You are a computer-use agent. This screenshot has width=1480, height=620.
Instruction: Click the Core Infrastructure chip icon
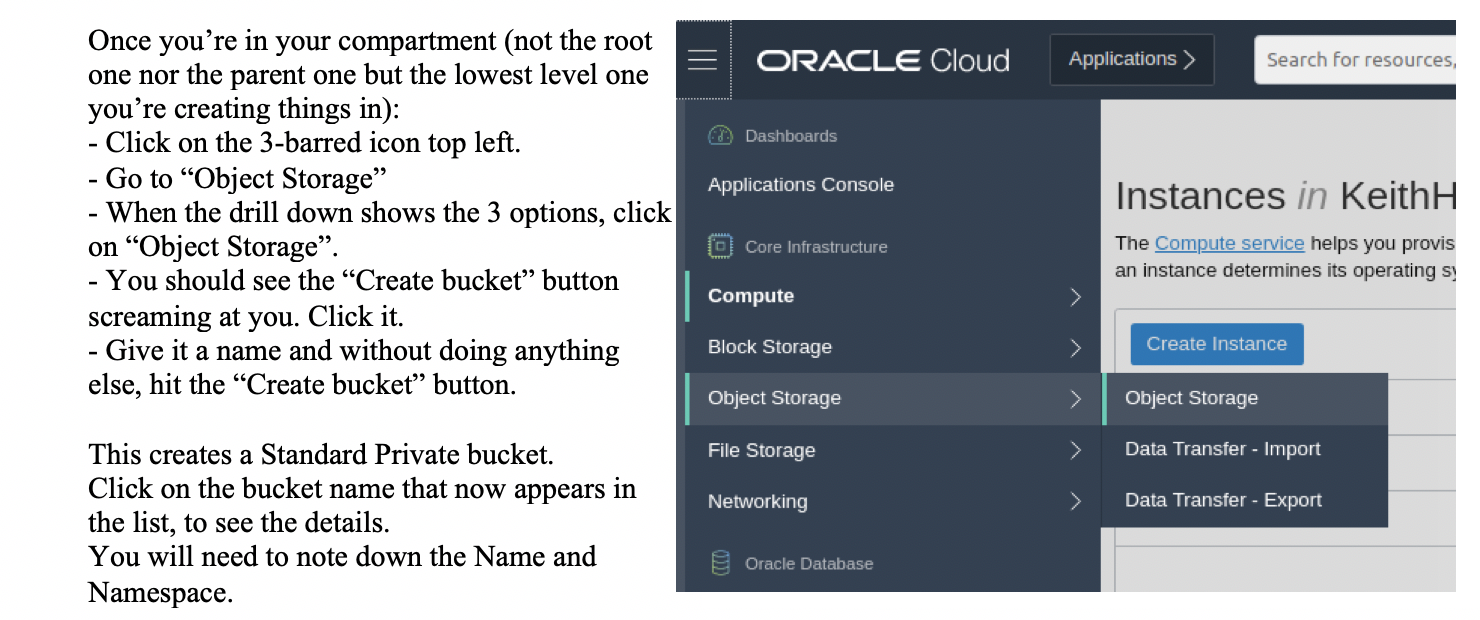[x=720, y=246]
